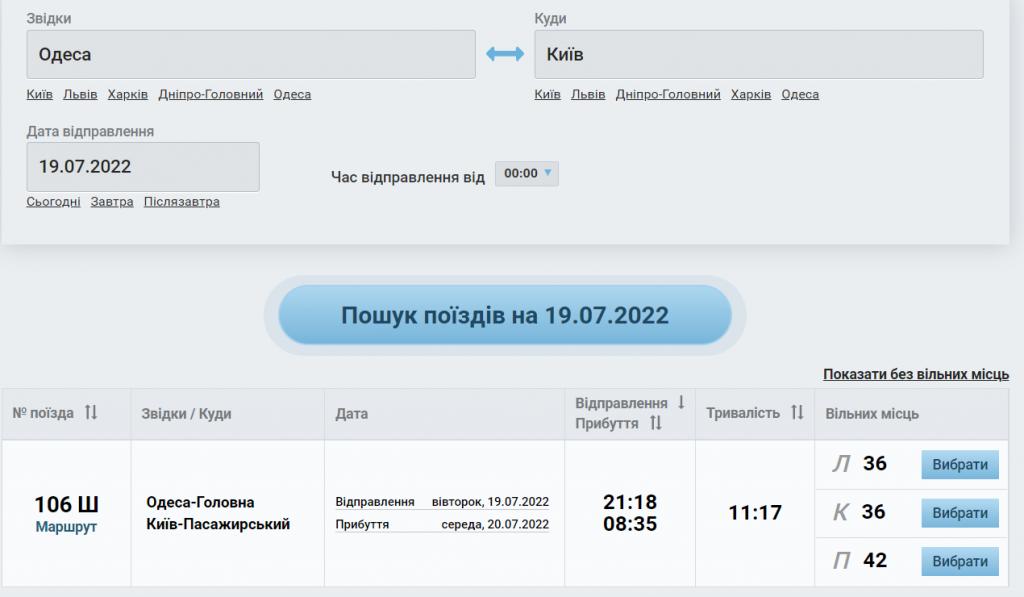Screen dimensions: 1024x597
Task: Open departure time dropdown 00:00
Action: click(x=527, y=174)
